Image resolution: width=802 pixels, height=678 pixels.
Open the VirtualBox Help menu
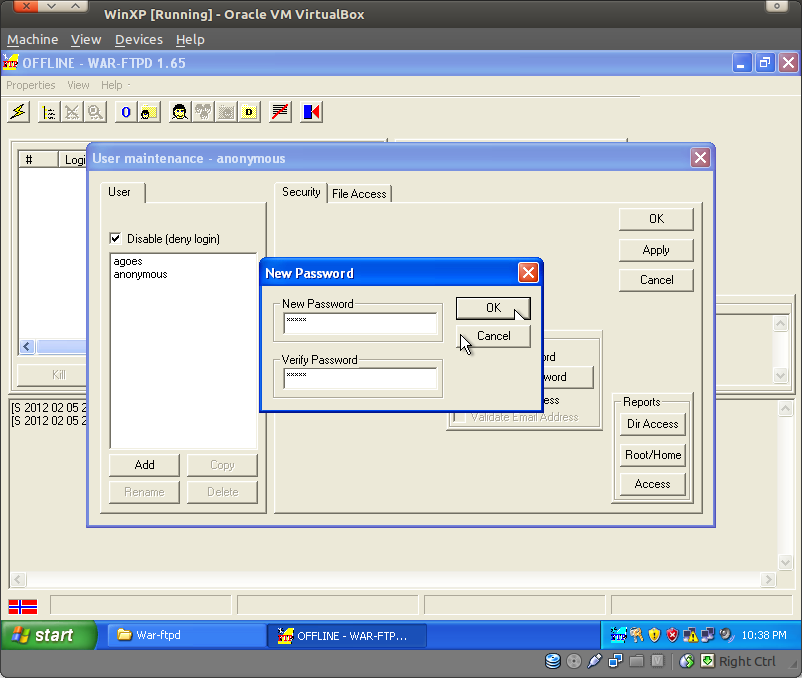190,39
